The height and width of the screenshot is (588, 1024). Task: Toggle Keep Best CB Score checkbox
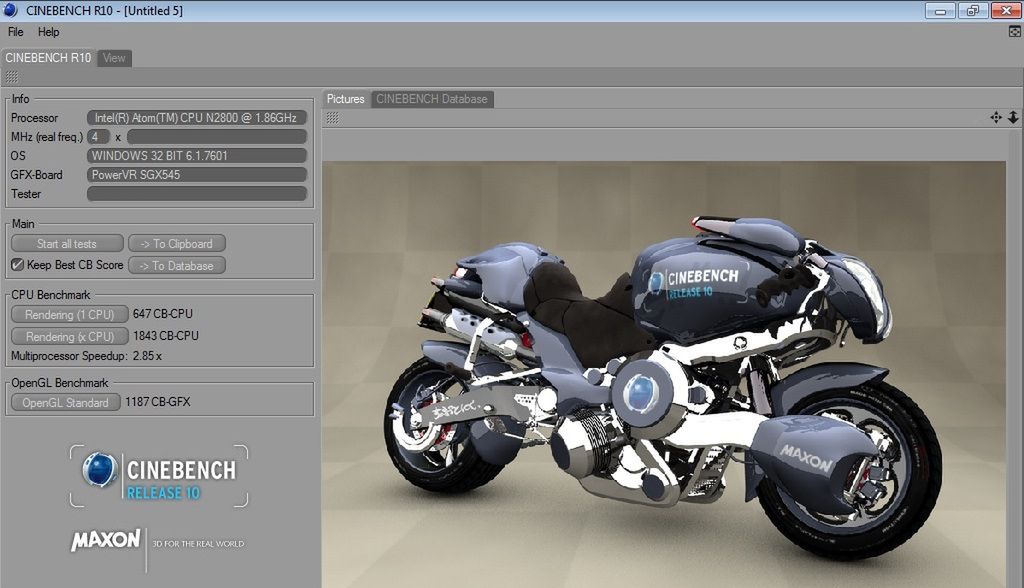pyautogui.click(x=18, y=265)
